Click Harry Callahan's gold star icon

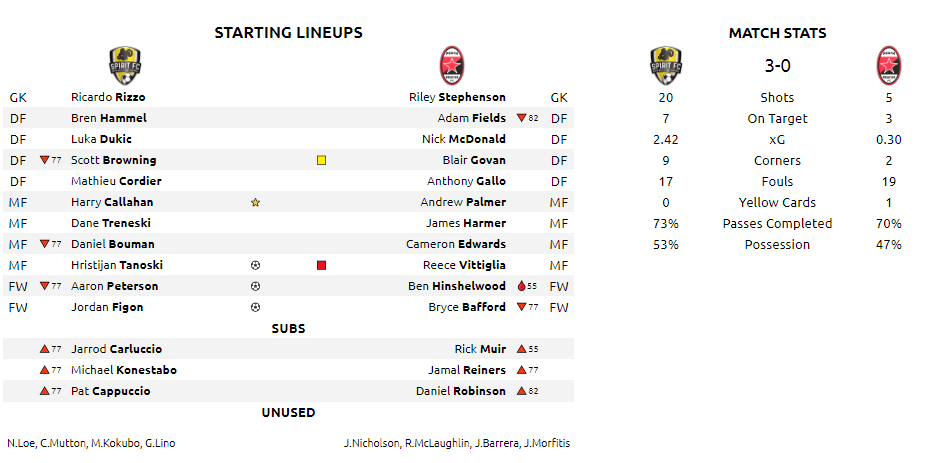click(x=256, y=203)
